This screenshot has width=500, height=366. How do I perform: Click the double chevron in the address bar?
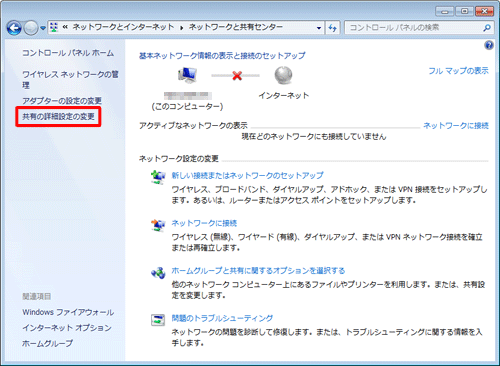pyautogui.click(x=65, y=27)
